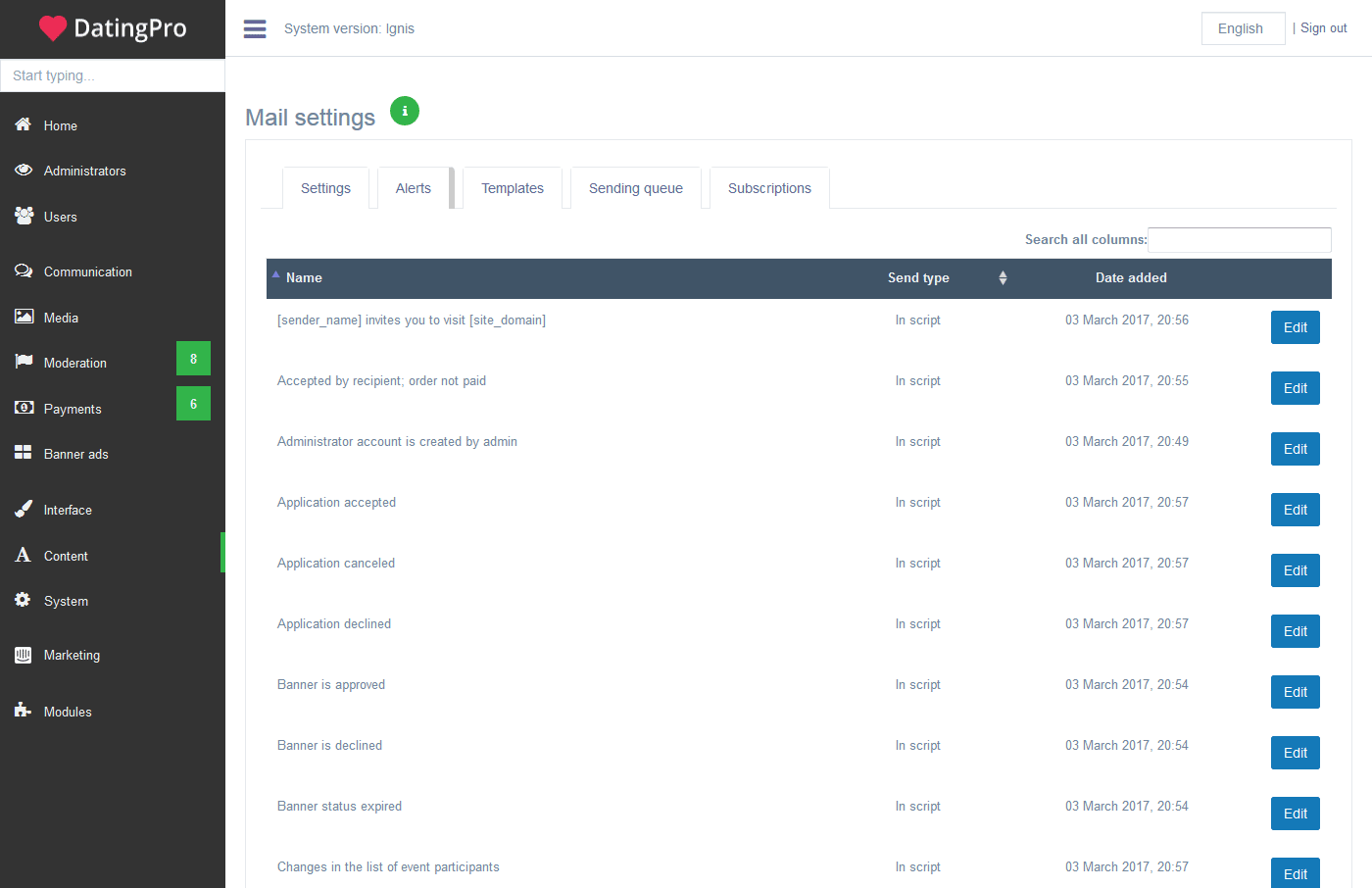Focus the sidebar 'Start typing...' search field
Screen dimensions: 1372x888
[113, 75]
